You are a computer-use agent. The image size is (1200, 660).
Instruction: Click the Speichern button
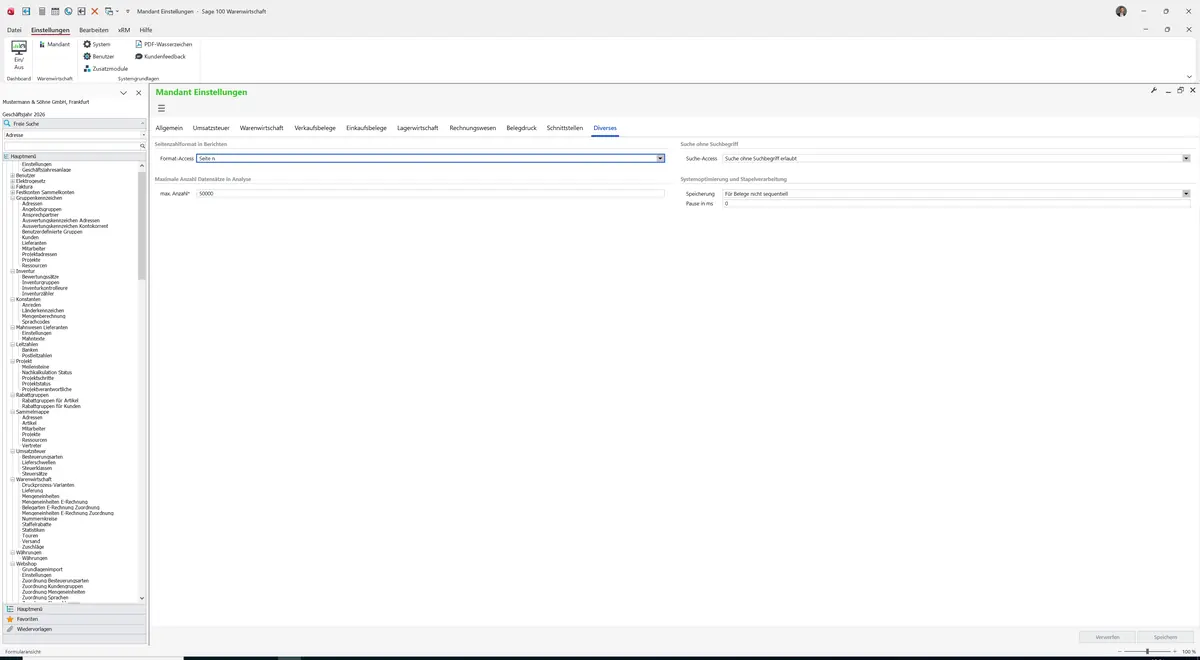pyautogui.click(x=1165, y=637)
